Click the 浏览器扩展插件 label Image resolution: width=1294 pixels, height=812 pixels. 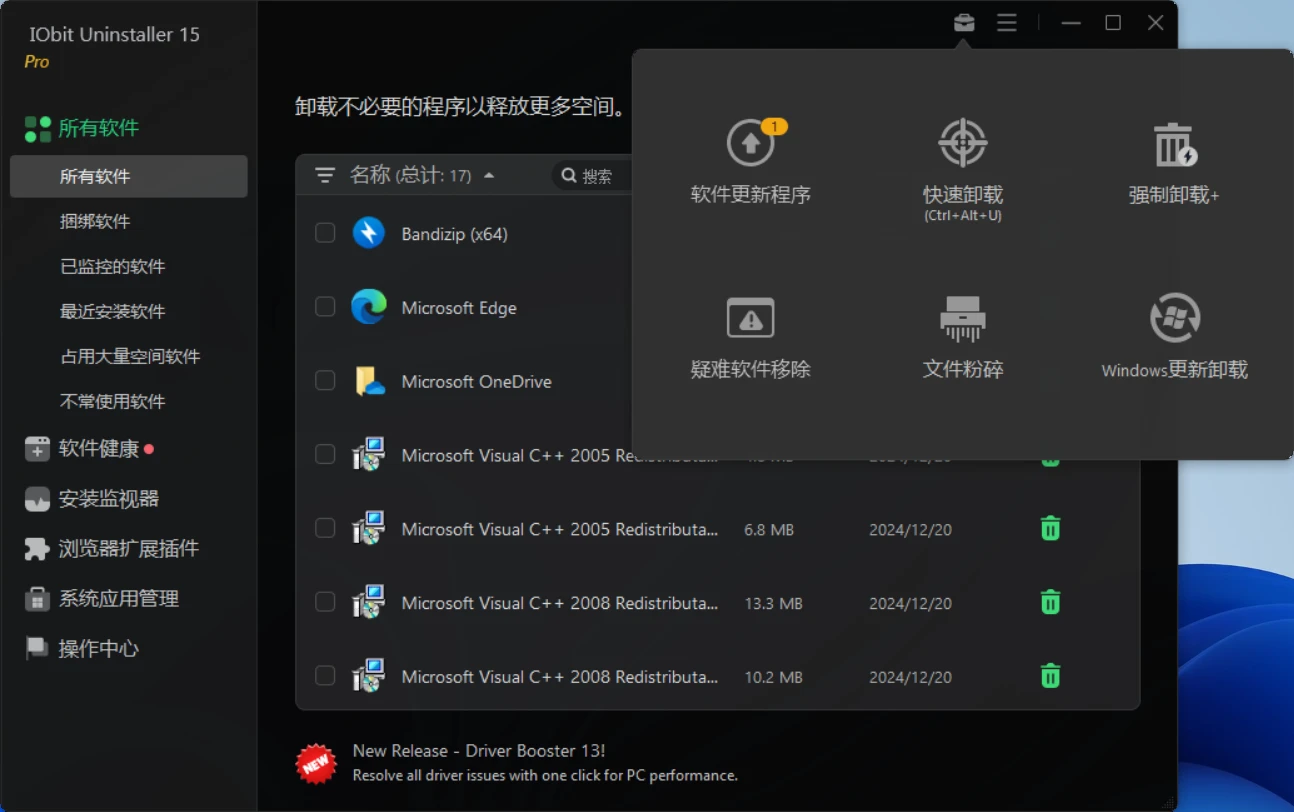click(128, 549)
